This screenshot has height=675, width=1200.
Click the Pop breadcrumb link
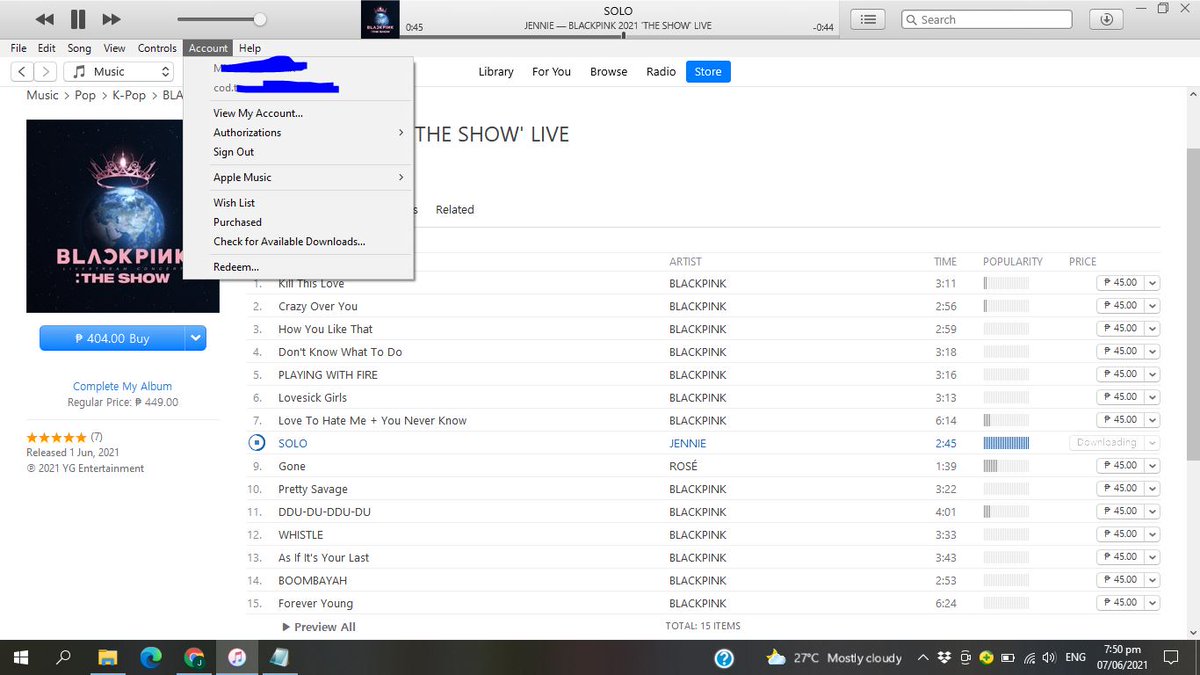[85, 95]
